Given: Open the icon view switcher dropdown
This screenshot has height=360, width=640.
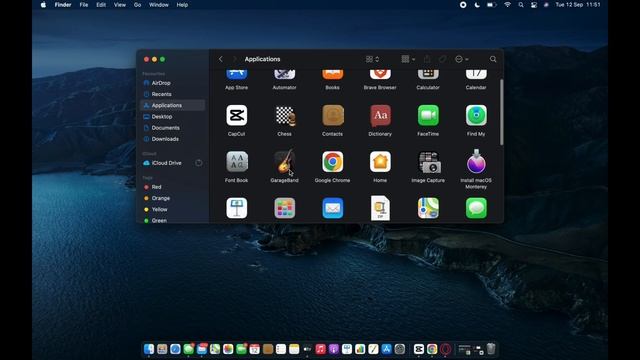Looking at the screenshot, I should point(372,59).
